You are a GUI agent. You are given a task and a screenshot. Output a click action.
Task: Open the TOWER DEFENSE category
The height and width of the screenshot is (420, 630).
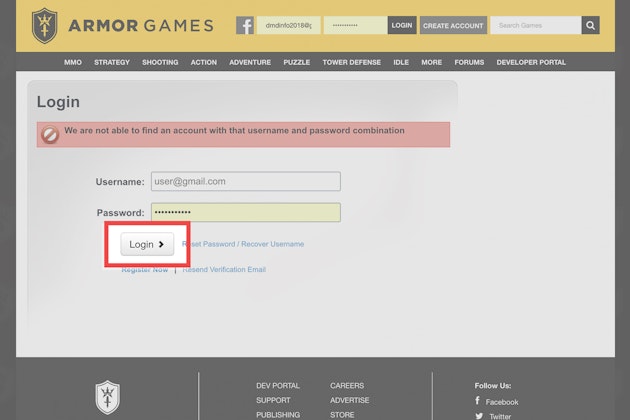[352, 62]
